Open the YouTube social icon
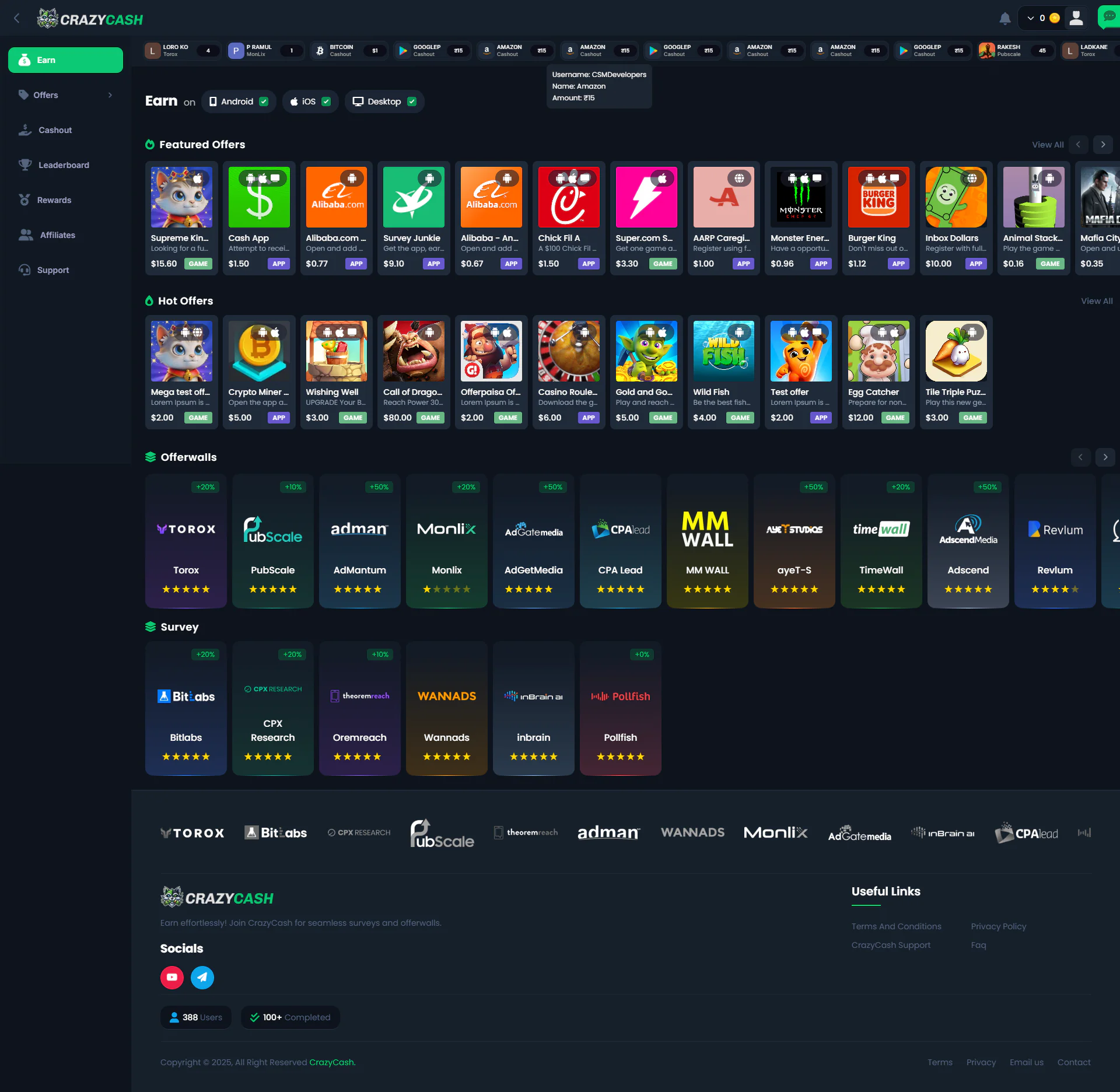The width and height of the screenshot is (1120, 1092). click(x=172, y=977)
